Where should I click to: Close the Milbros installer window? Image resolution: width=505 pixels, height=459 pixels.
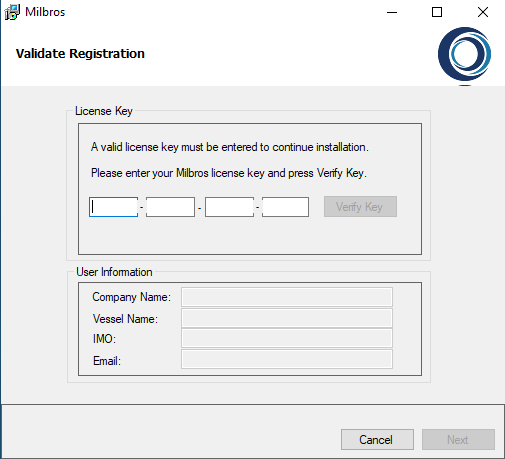pos(483,12)
